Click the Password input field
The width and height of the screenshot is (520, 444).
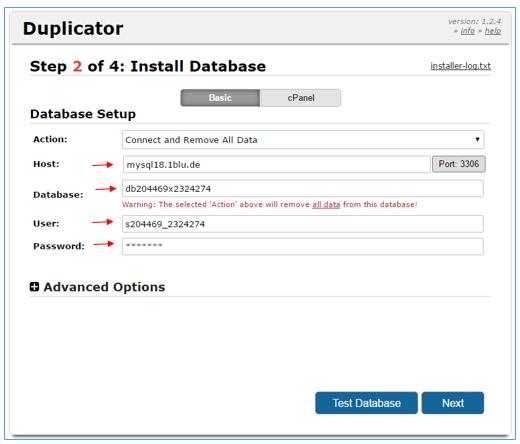coord(303,246)
